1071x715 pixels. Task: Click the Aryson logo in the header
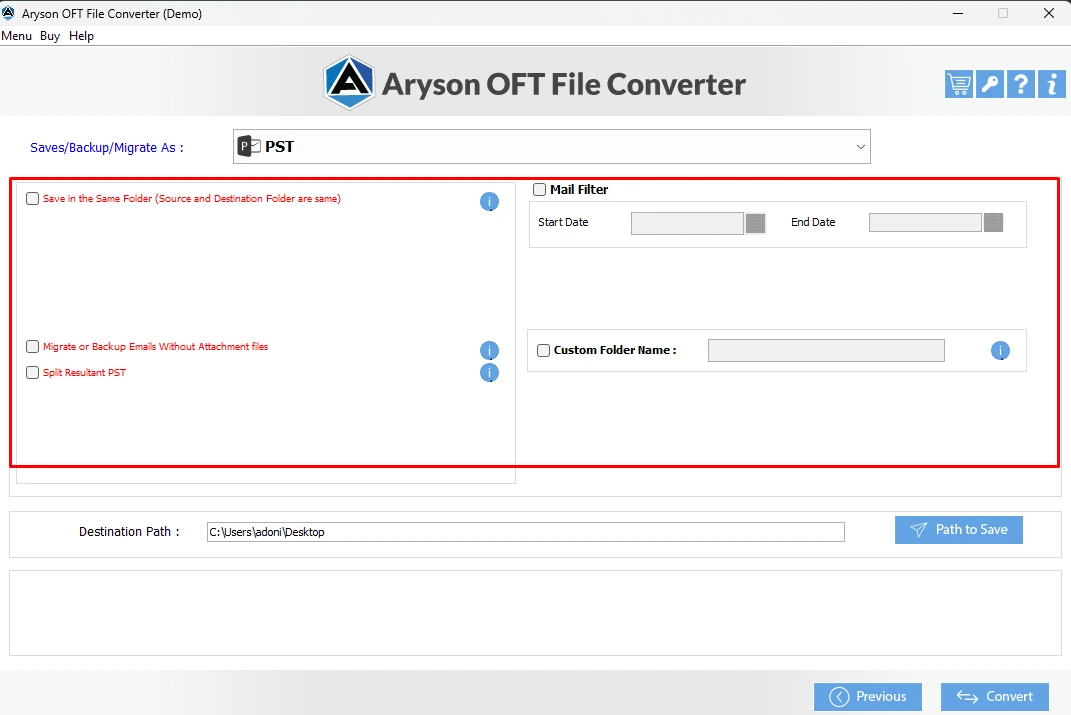(x=349, y=83)
